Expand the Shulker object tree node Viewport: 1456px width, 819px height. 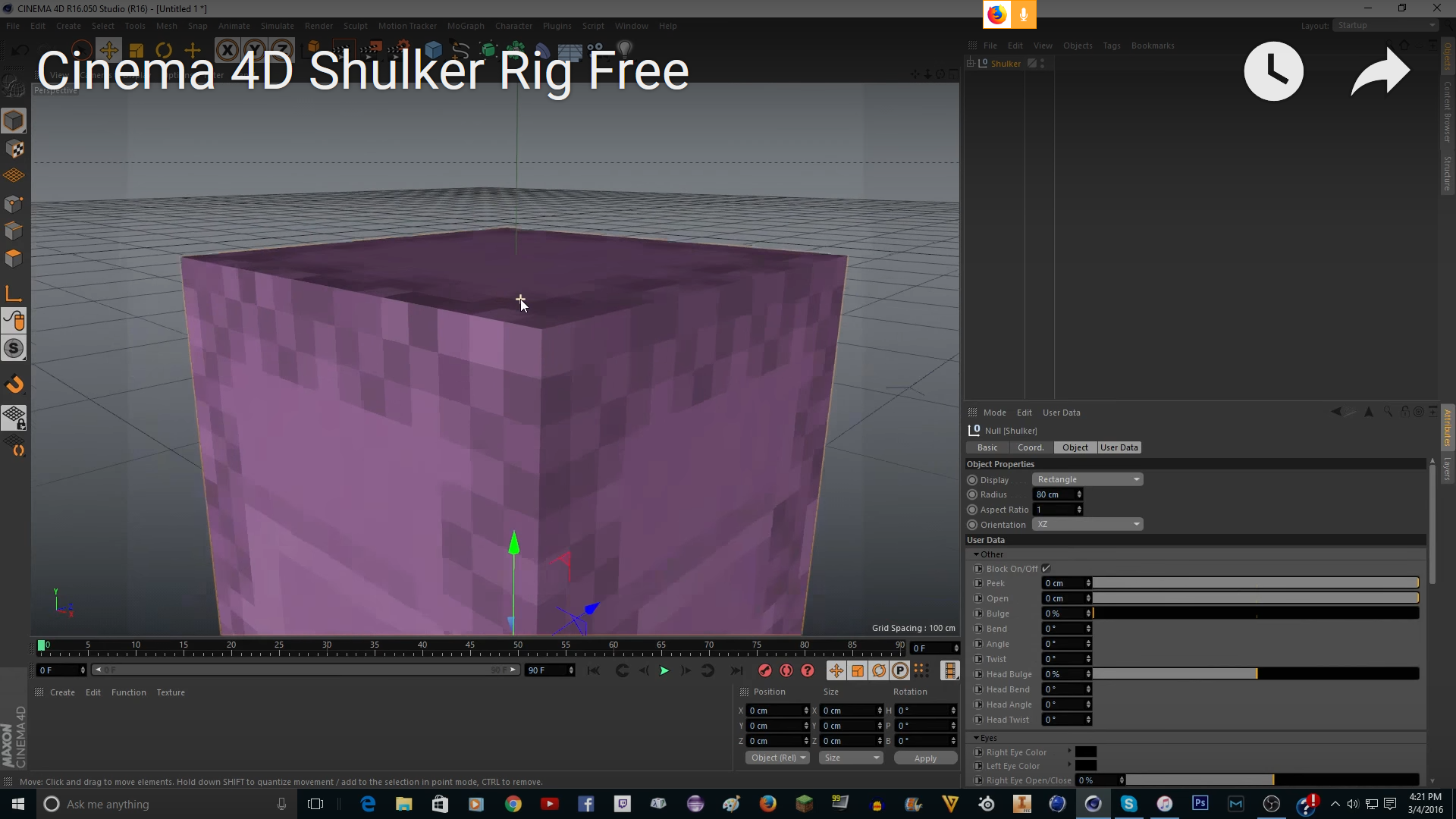click(971, 64)
